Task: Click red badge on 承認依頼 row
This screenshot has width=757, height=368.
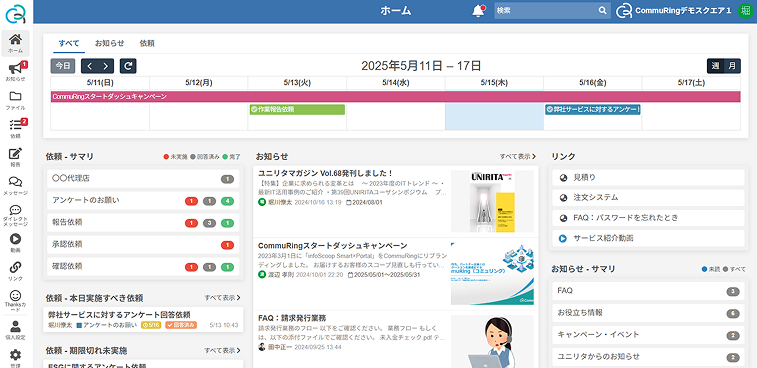Action: point(227,245)
